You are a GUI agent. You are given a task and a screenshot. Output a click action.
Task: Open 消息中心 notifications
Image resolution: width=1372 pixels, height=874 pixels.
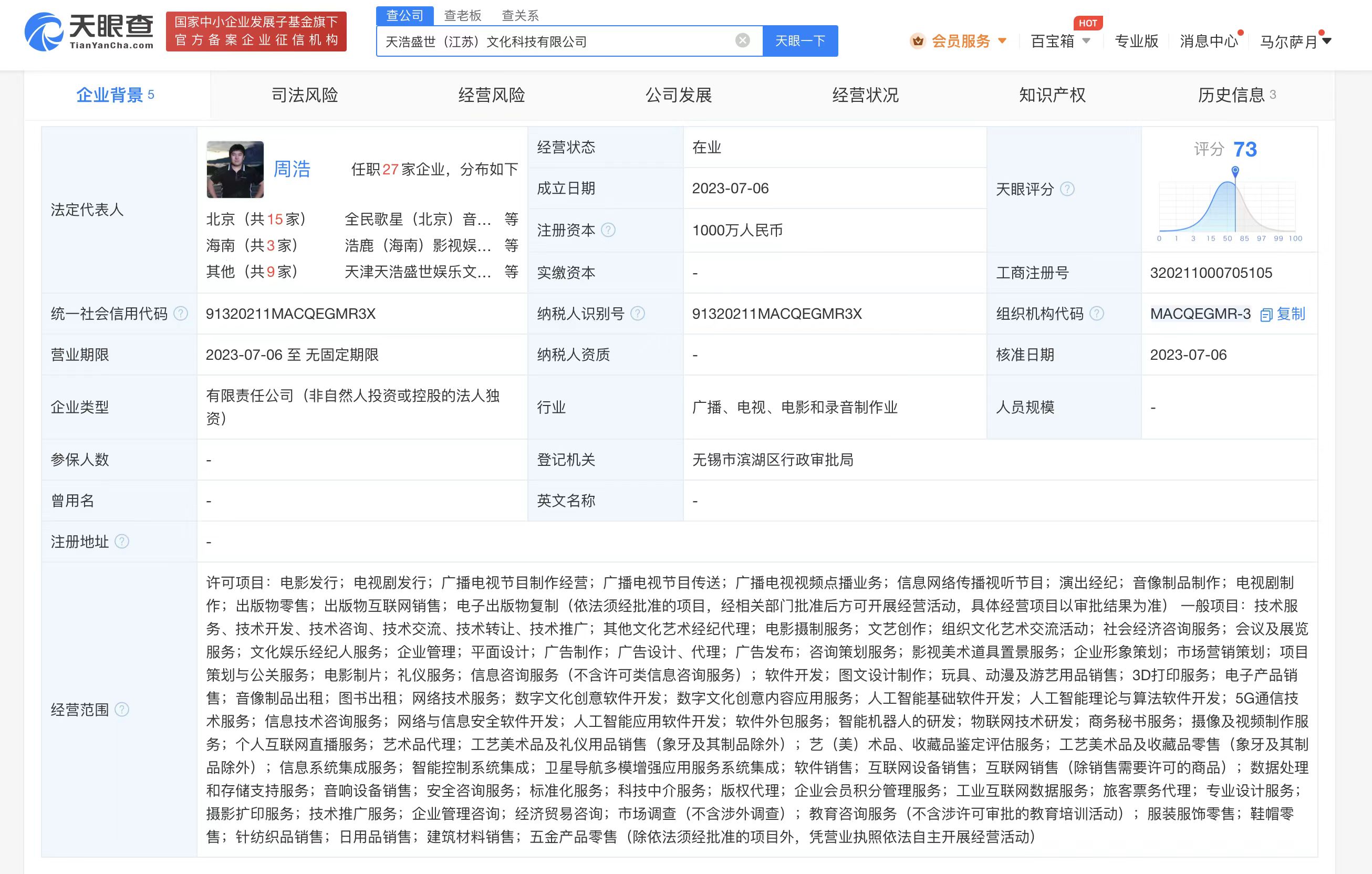[1209, 41]
